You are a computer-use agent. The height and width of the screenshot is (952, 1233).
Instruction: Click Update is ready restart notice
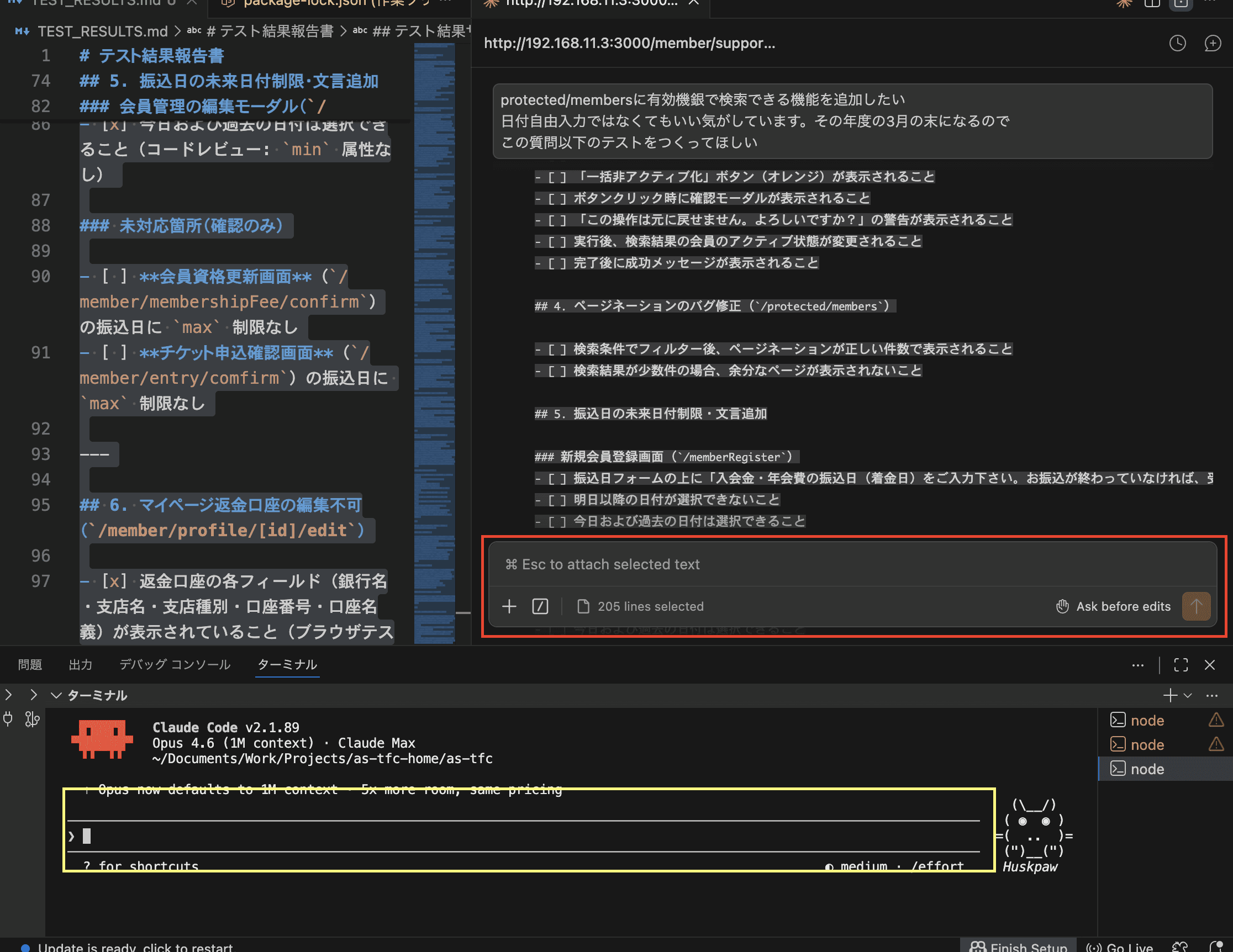click(x=134, y=946)
